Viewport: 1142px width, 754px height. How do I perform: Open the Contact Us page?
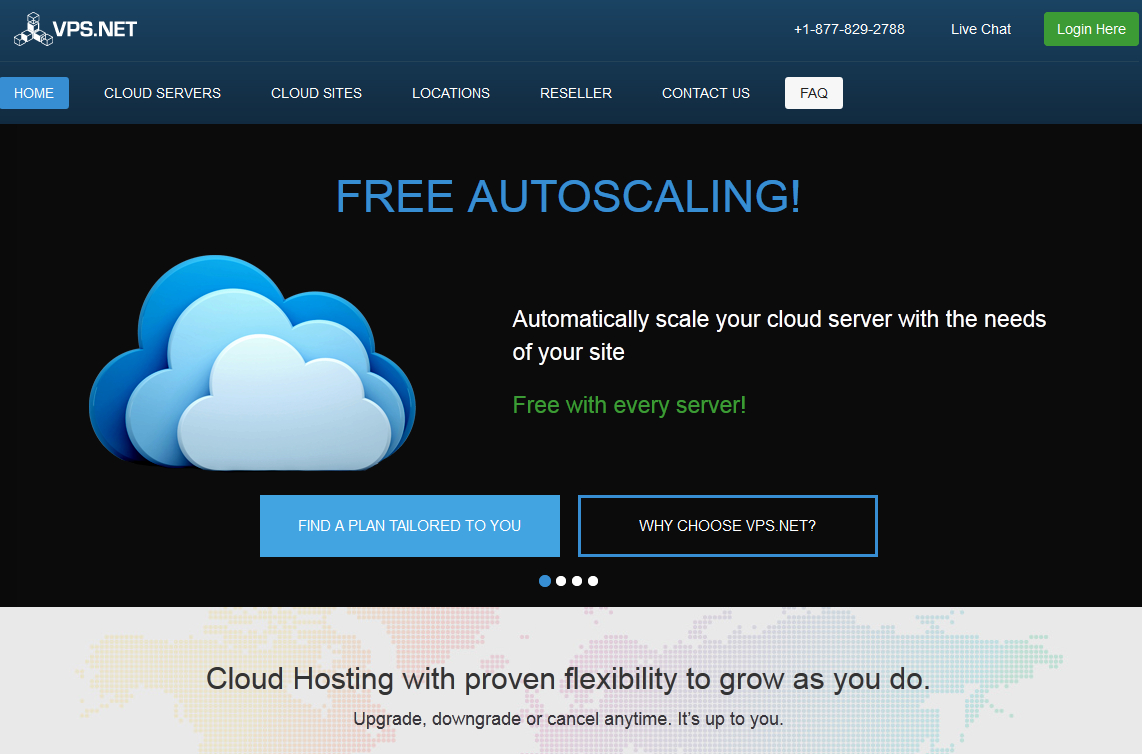pos(706,93)
